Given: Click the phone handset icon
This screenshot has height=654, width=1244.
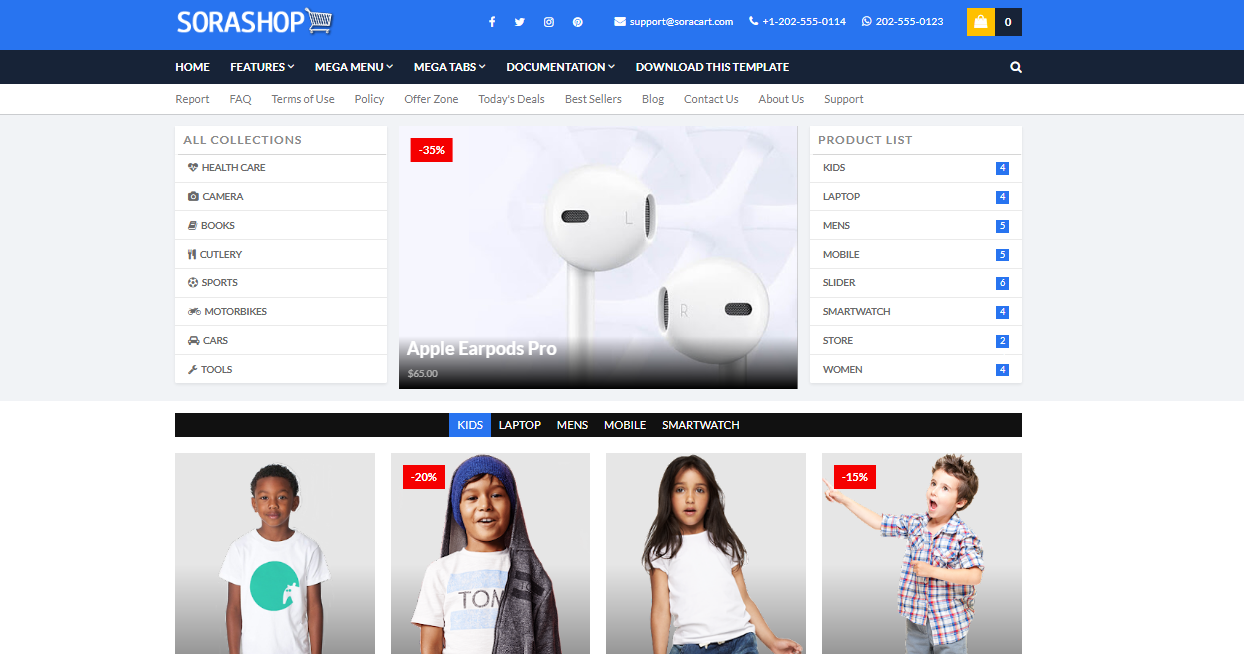Looking at the screenshot, I should [x=753, y=21].
